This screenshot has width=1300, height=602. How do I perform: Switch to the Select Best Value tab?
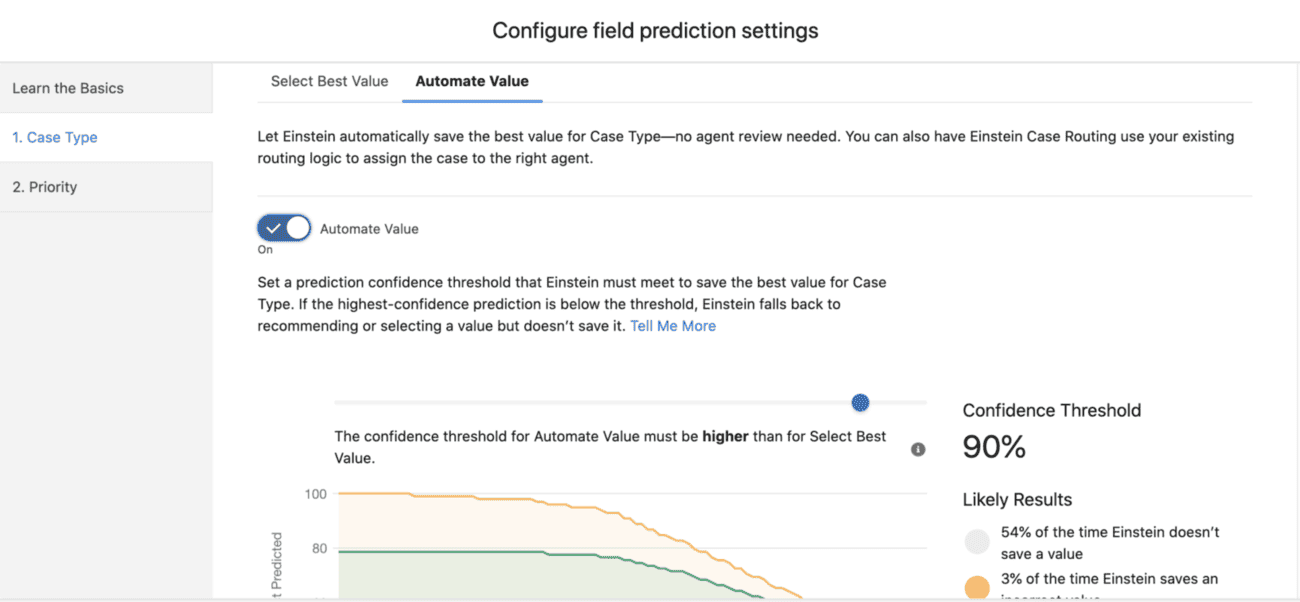[329, 81]
